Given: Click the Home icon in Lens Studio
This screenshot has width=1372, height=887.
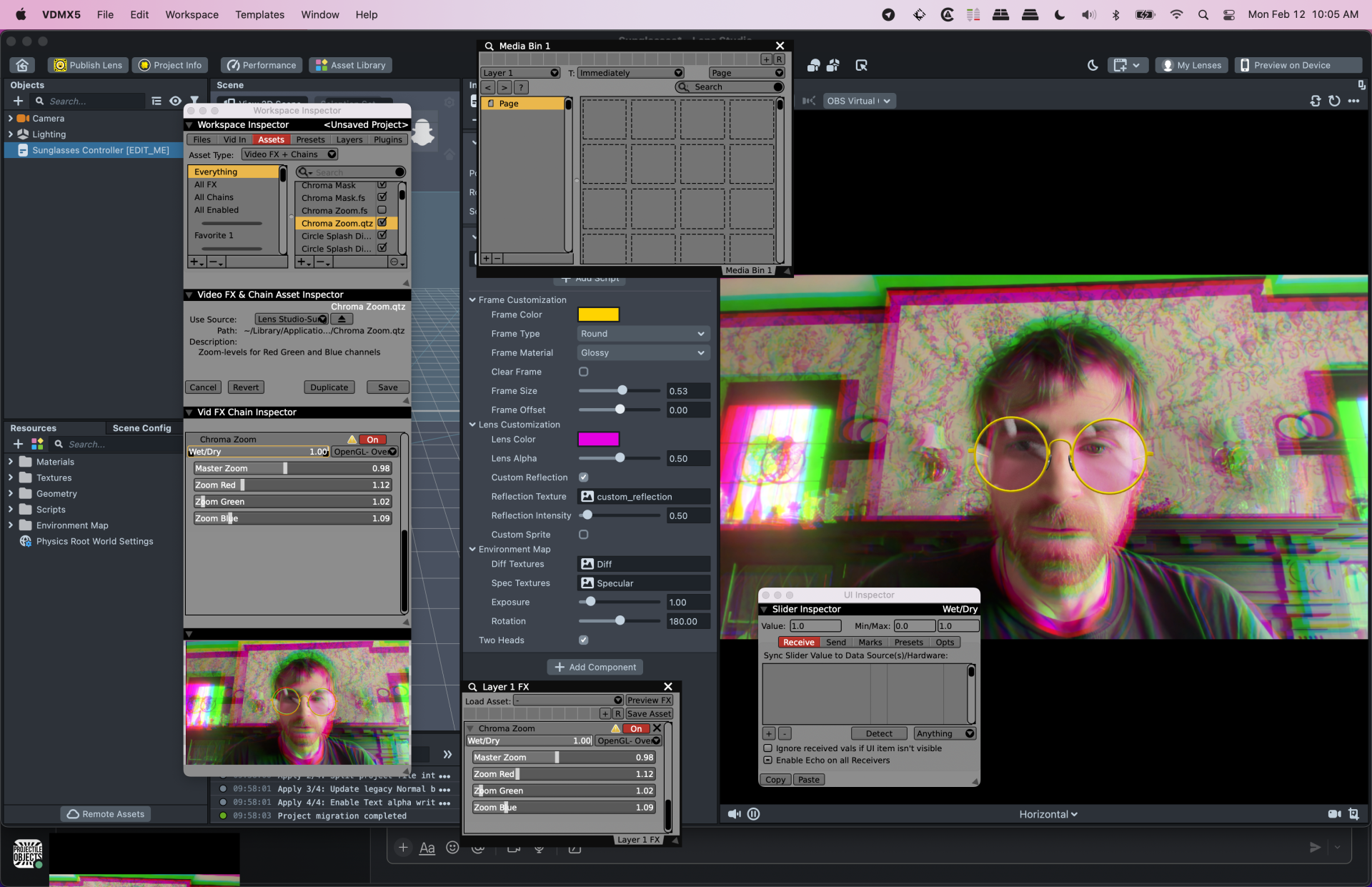Looking at the screenshot, I should coord(22,65).
